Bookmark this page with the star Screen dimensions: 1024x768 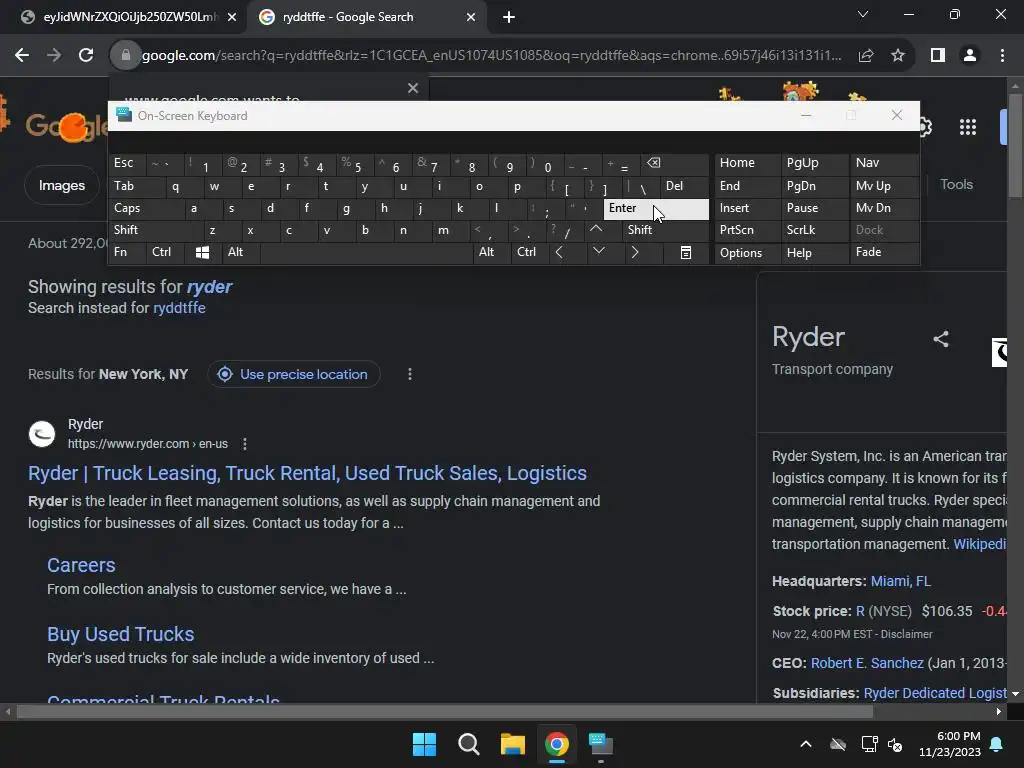click(x=898, y=56)
